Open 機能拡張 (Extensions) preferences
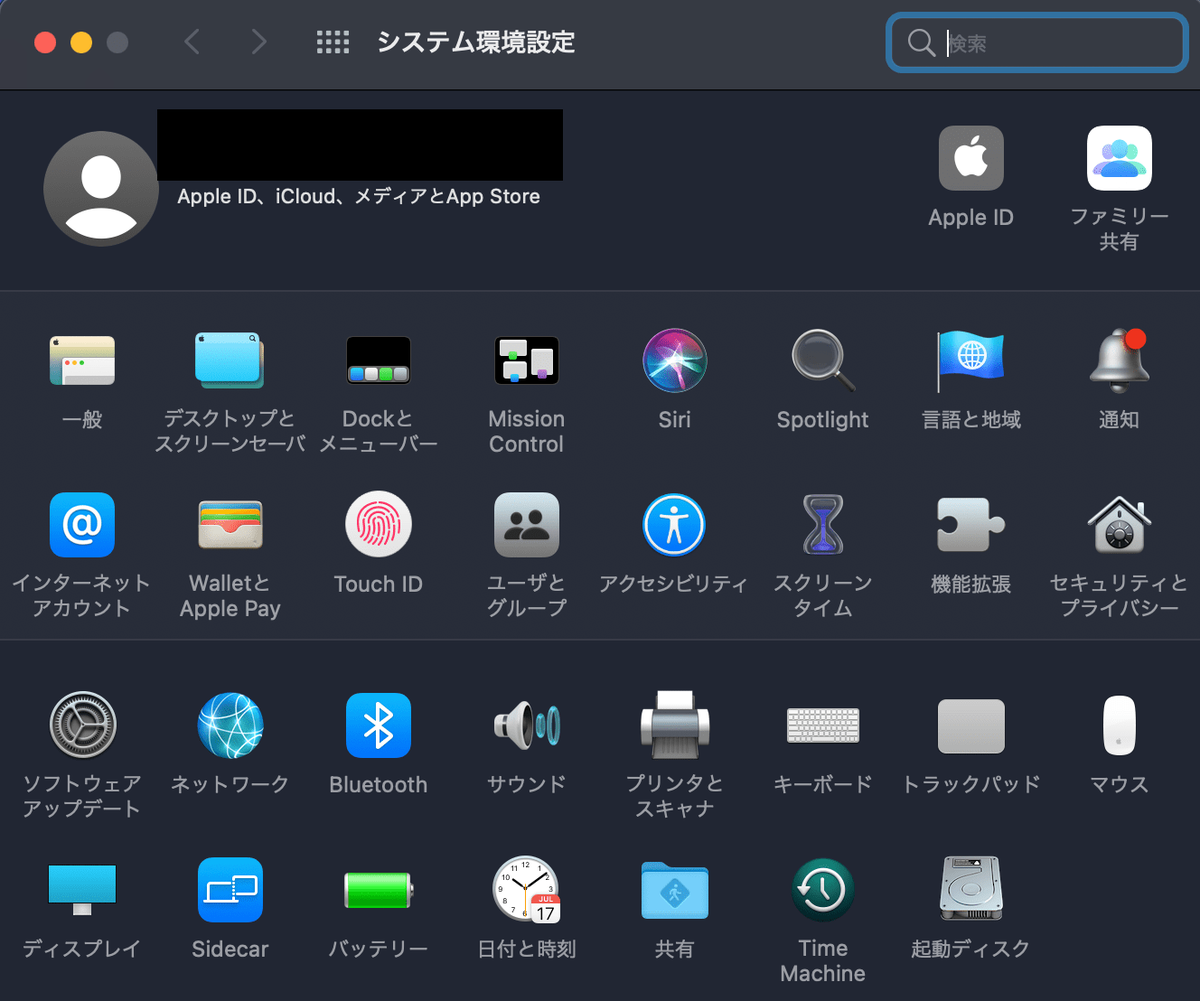1200x1001 pixels. click(x=970, y=525)
